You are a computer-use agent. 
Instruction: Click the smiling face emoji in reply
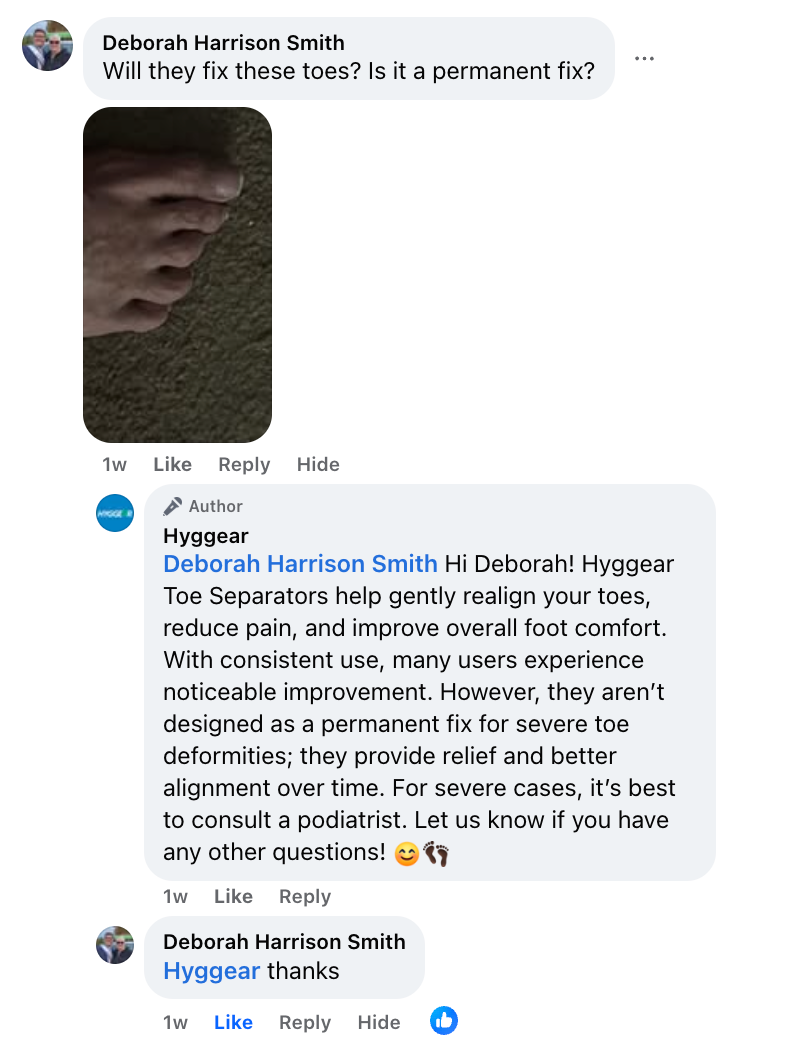(407, 853)
